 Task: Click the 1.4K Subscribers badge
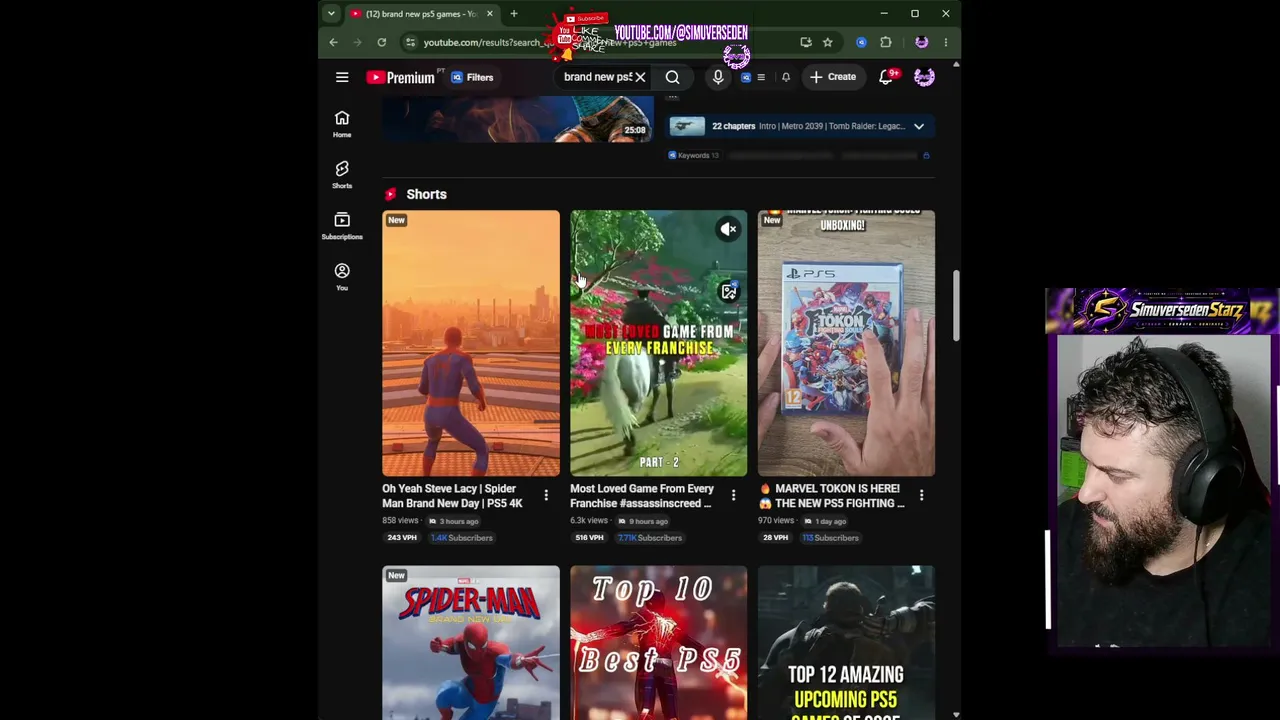[x=461, y=538]
